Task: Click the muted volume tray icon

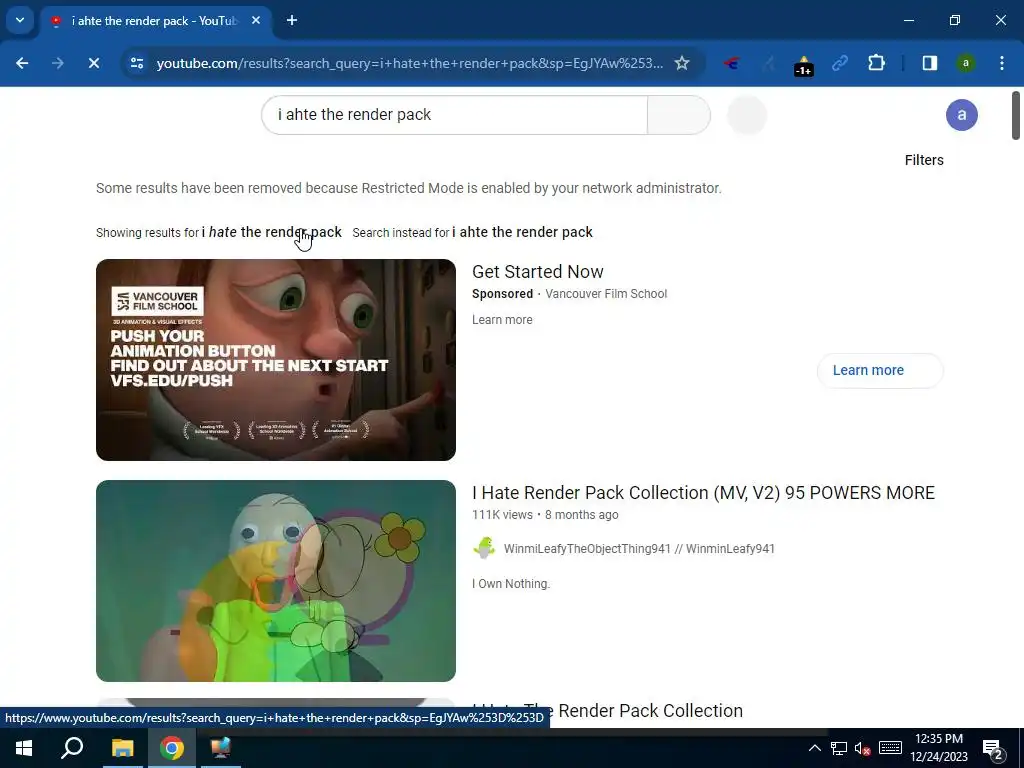Action: (862, 748)
